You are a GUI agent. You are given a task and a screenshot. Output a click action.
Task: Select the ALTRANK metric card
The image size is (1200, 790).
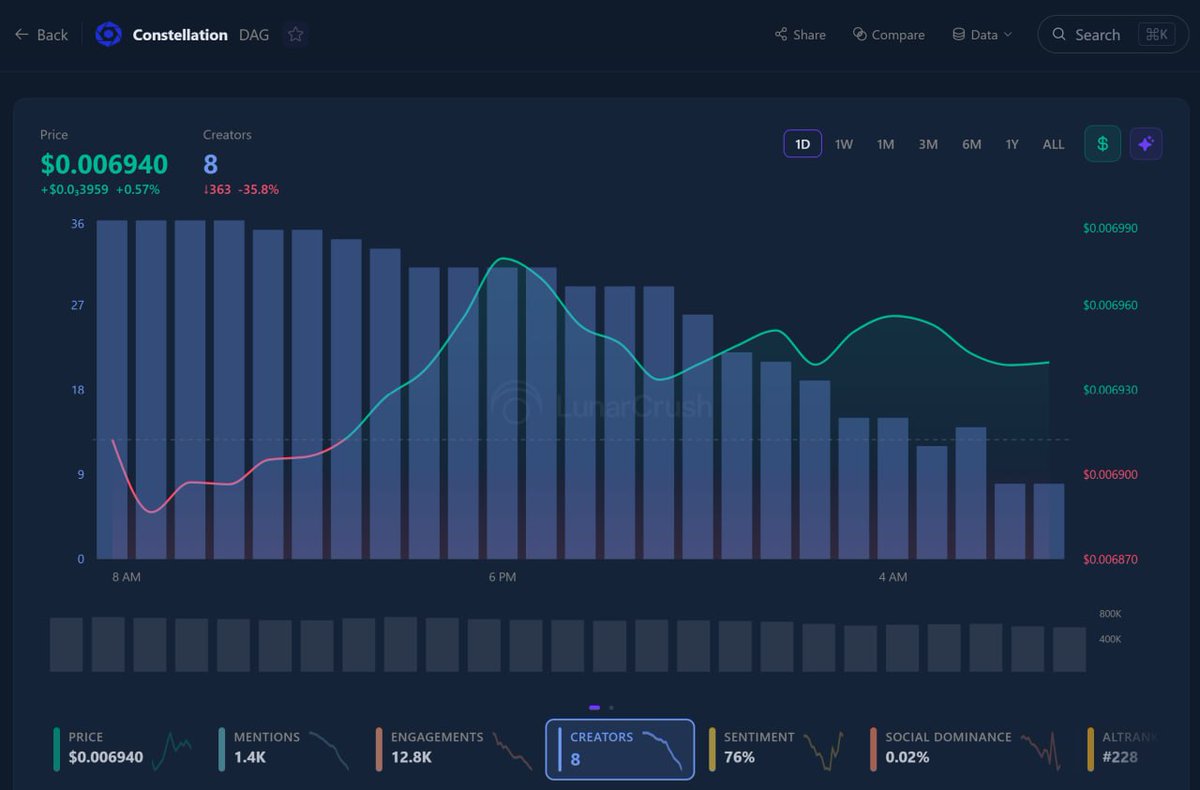pos(1123,749)
